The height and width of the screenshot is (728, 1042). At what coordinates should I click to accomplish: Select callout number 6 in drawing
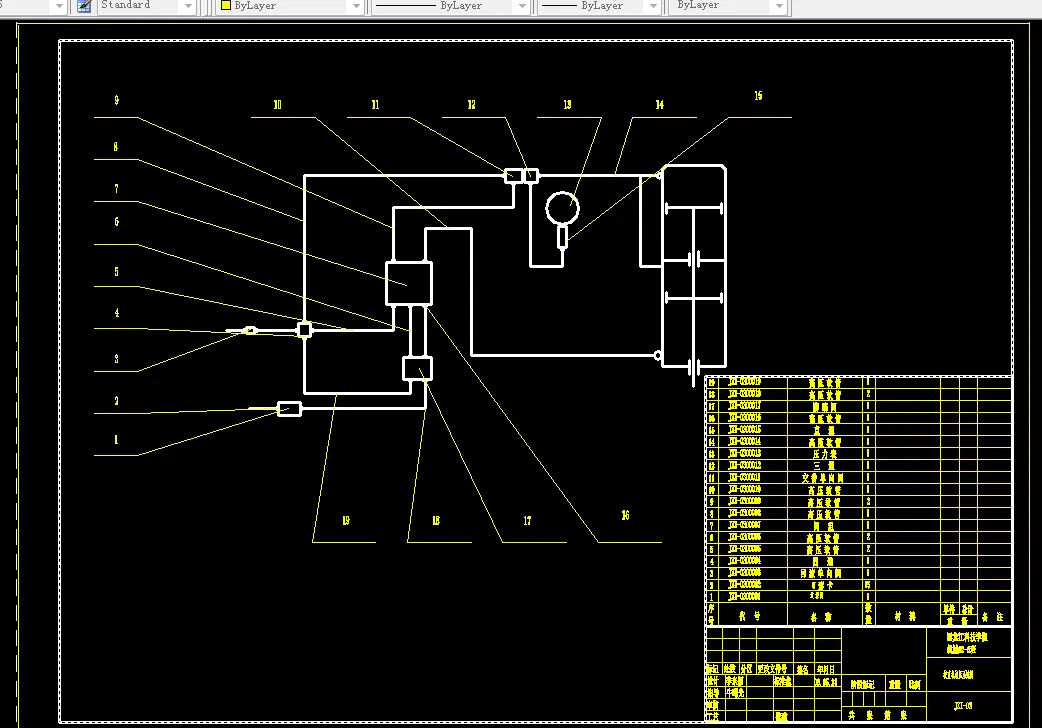click(x=116, y=222)
